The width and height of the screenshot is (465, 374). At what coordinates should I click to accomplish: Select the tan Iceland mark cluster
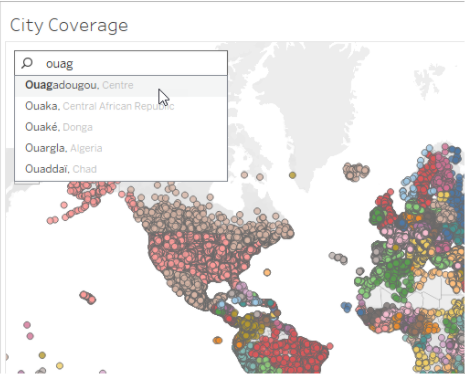click(356, 172)
